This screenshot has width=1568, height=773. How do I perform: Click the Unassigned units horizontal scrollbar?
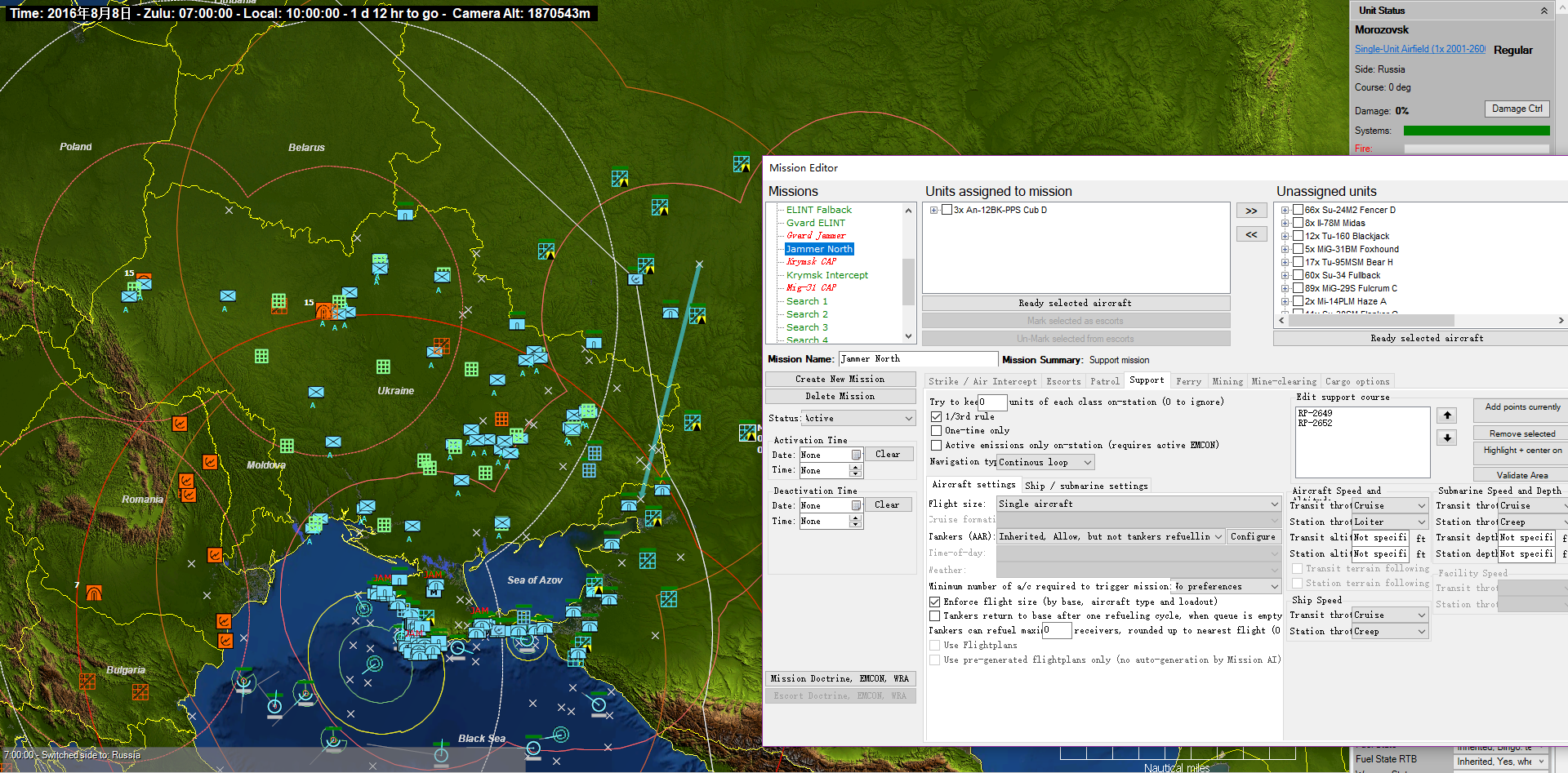coord(1372,321)
